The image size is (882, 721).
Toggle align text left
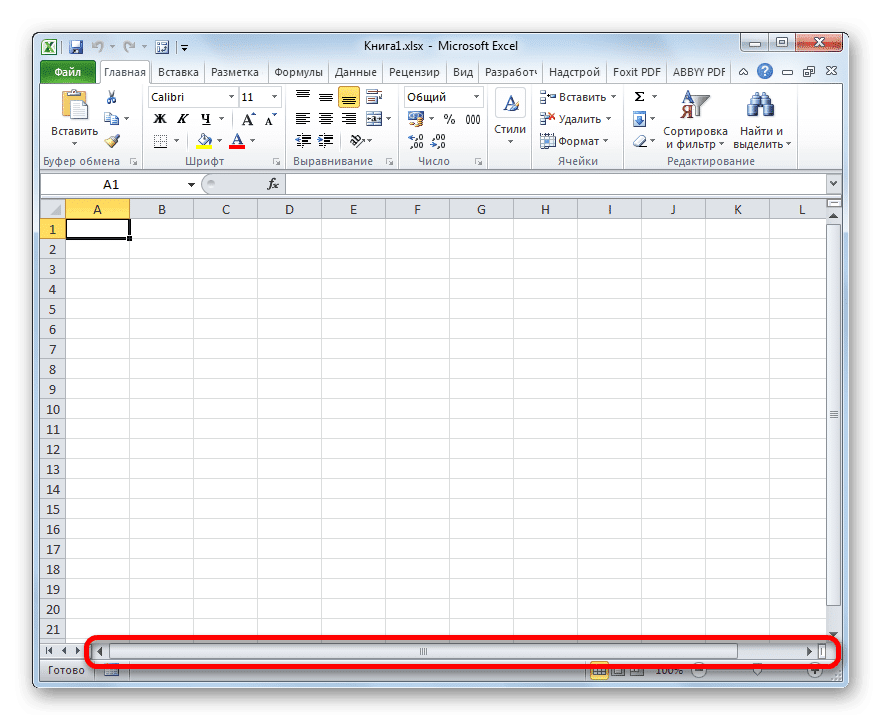pyautogui.click(x=303, y=119)
